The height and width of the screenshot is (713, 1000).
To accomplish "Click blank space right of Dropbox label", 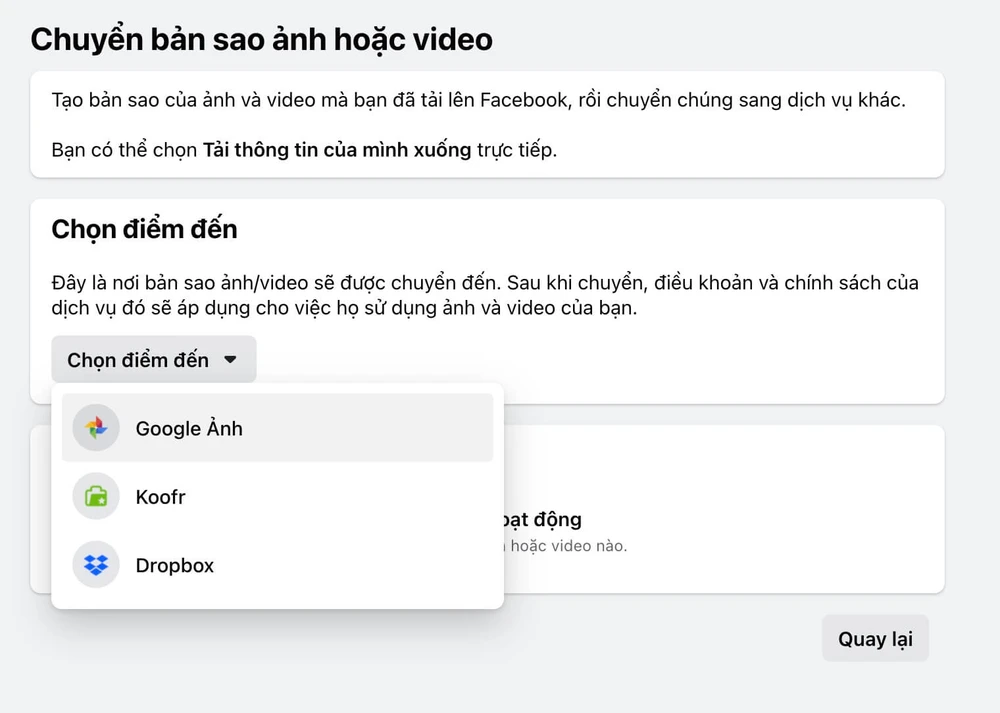I will [370, 565].
